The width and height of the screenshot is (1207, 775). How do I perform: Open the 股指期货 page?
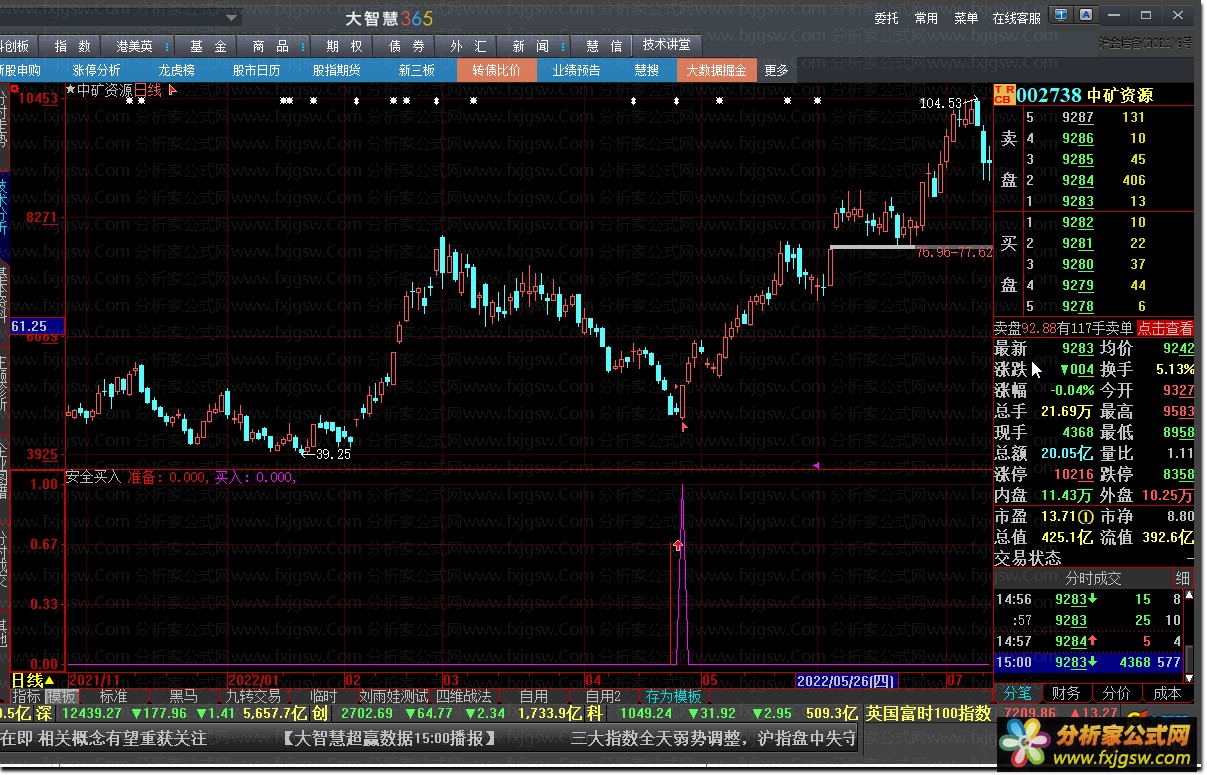tap(337, 70)
